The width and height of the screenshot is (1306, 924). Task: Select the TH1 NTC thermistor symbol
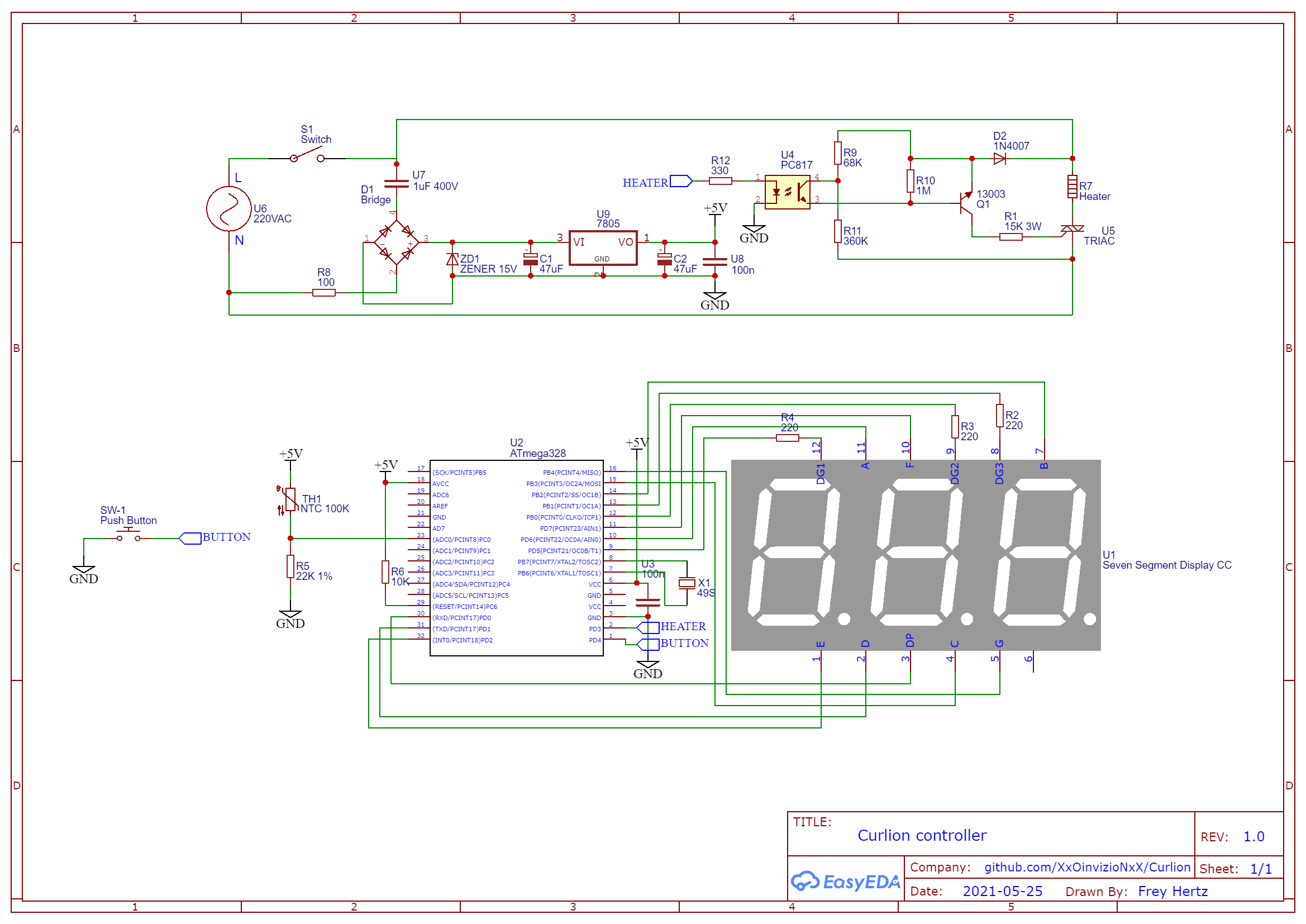pos(289,499)
